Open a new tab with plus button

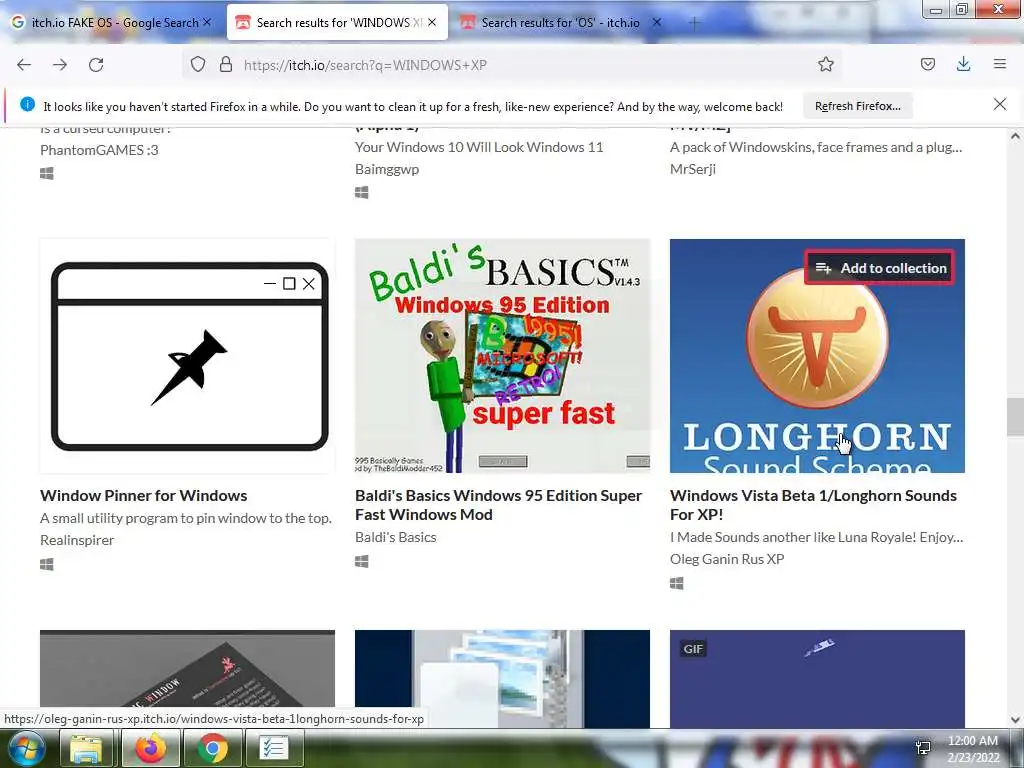click(694, 24)
